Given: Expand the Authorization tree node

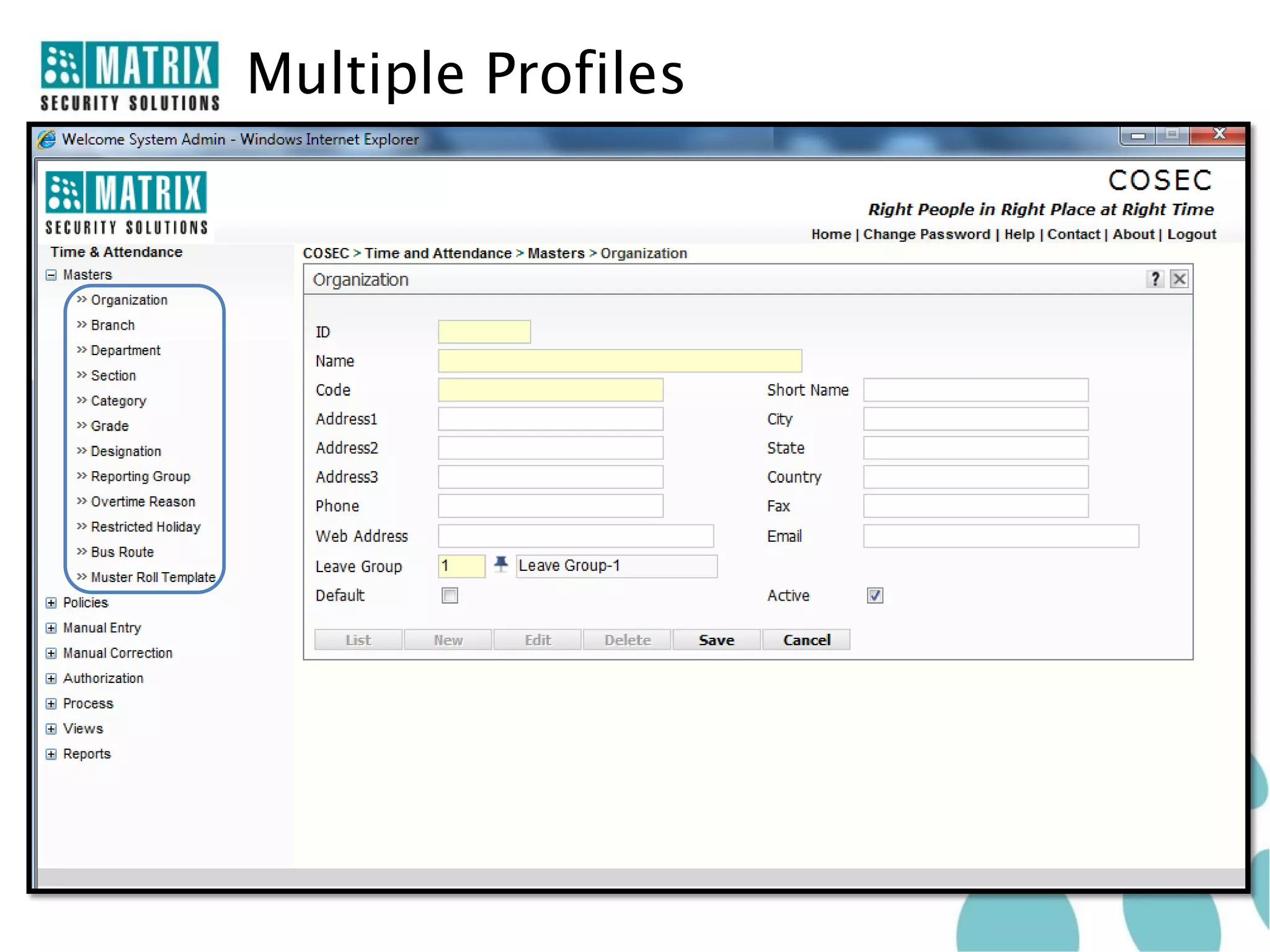Looking at the screenshot, I should [51, 679].
